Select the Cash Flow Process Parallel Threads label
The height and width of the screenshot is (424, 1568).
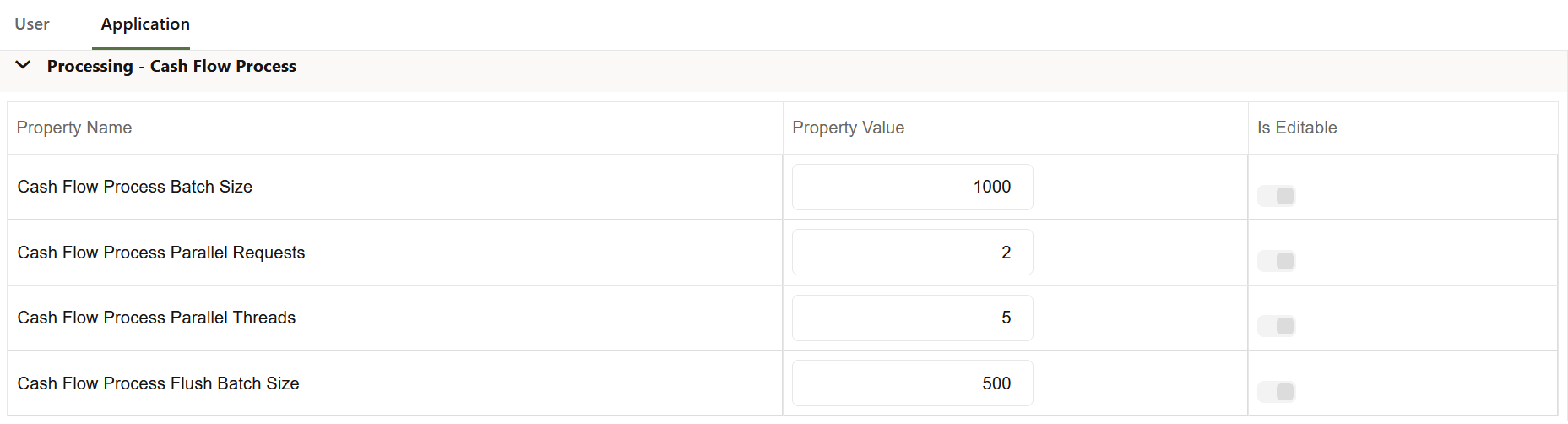coord(157,318)
